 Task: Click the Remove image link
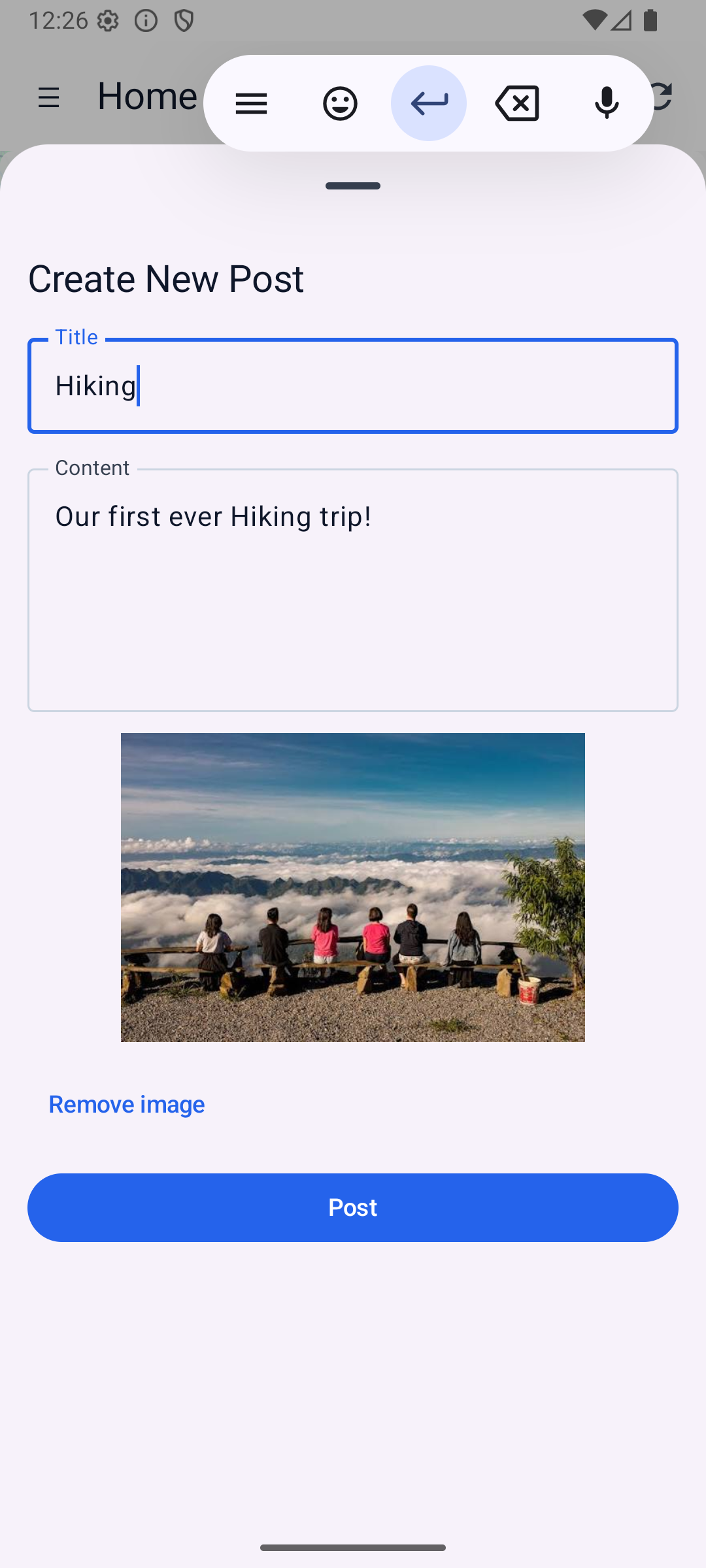point(127,1104)
